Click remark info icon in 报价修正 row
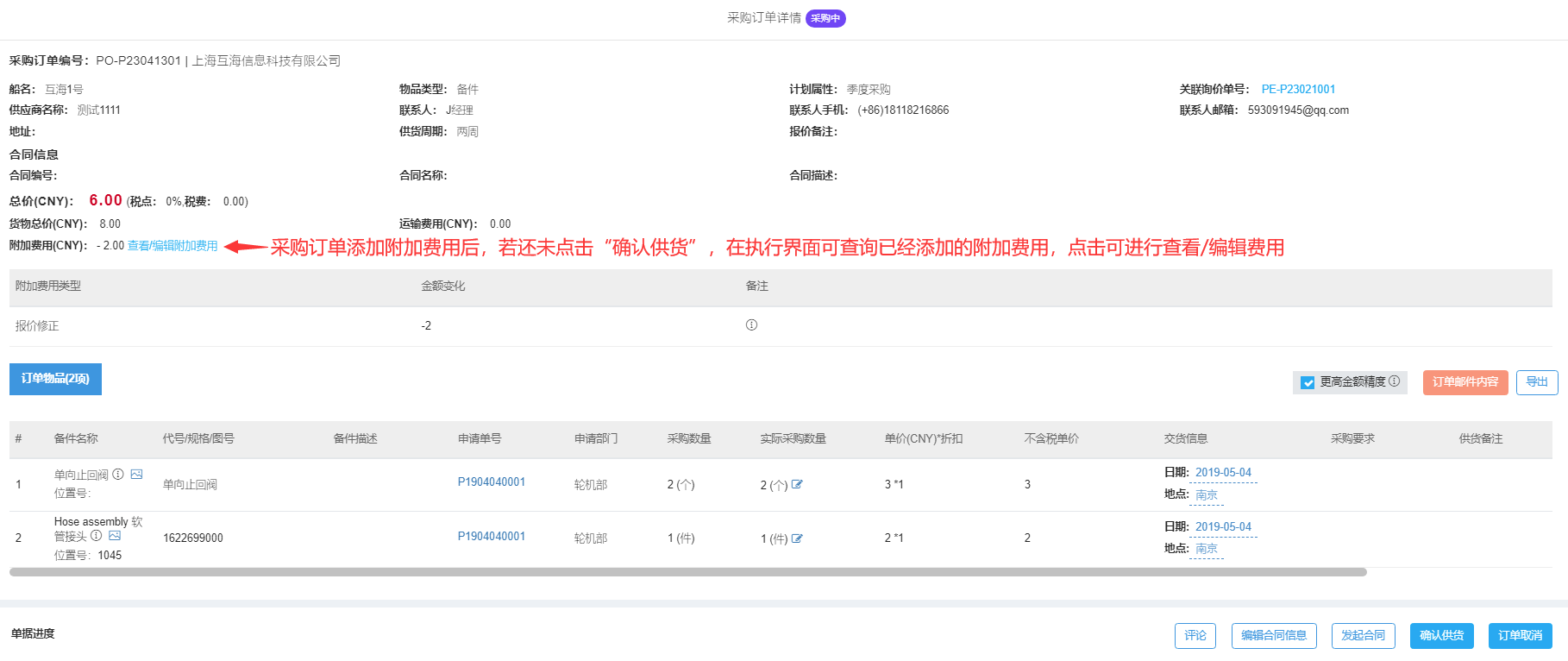Screen dimensions: 1568x661 tap(751, 325)
